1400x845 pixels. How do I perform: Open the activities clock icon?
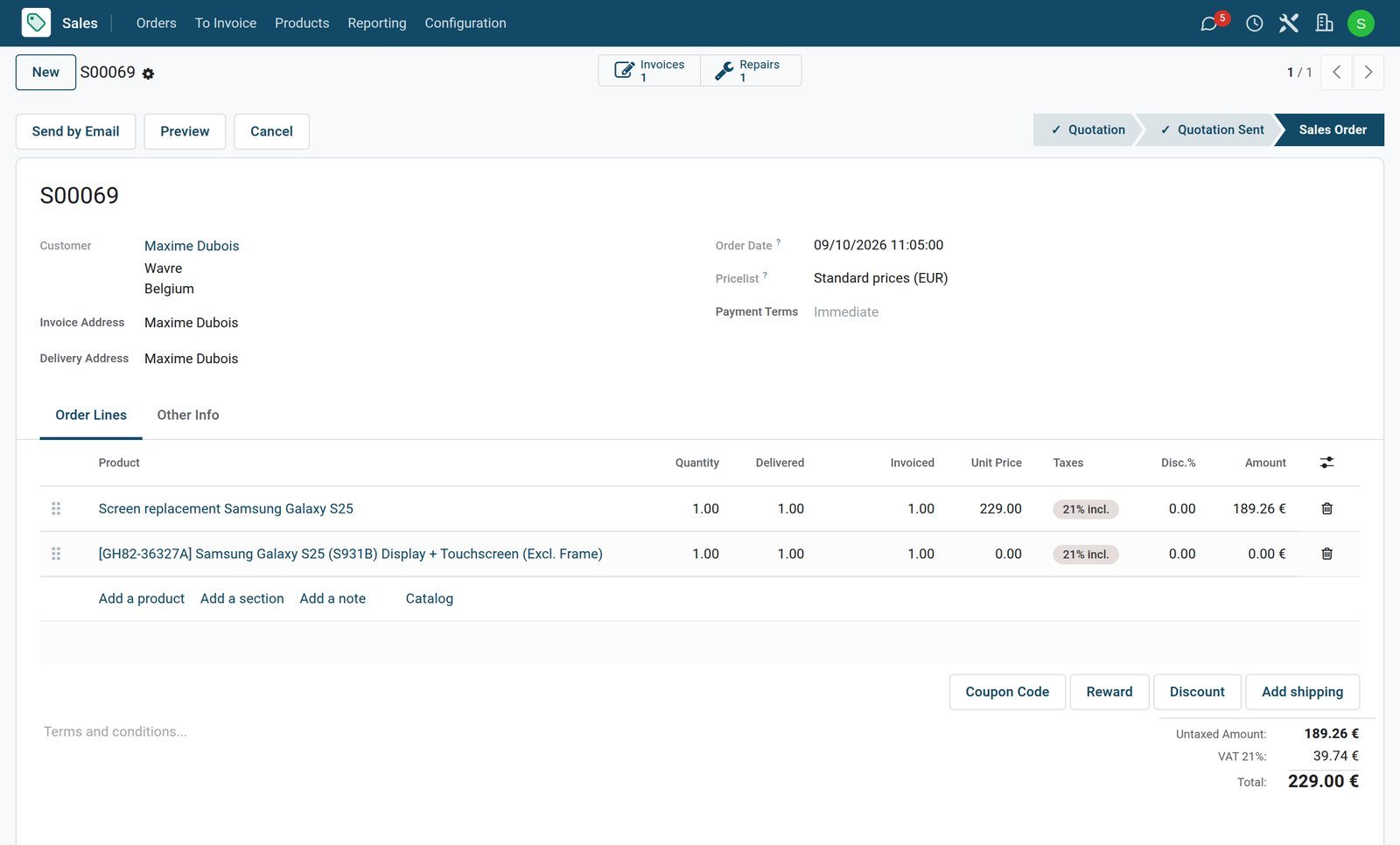[1254, 24]
